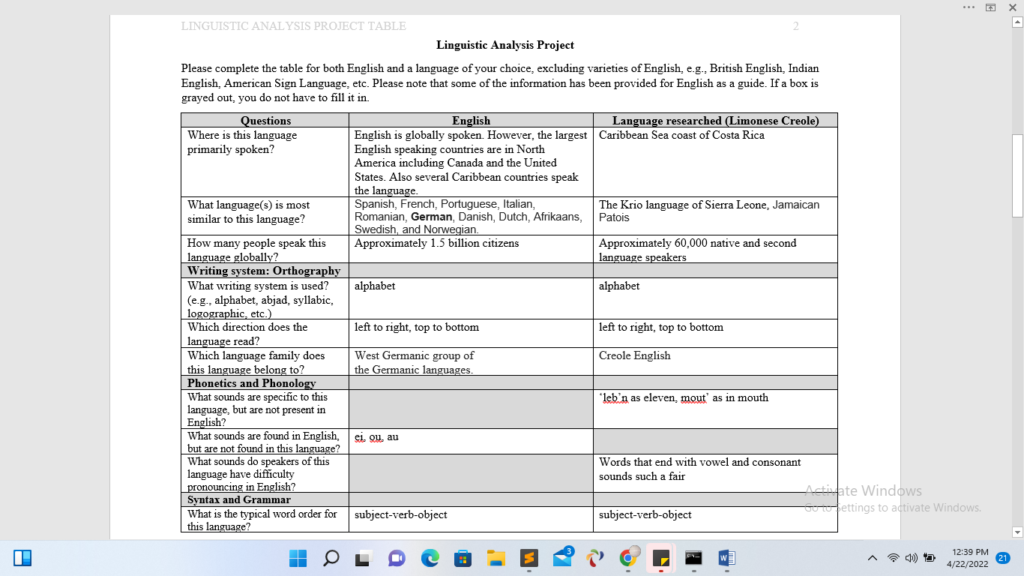The width and height of the screenshot is (1024, 576).
Task: Open Ribbon Display Options
Action: point(991,7)
